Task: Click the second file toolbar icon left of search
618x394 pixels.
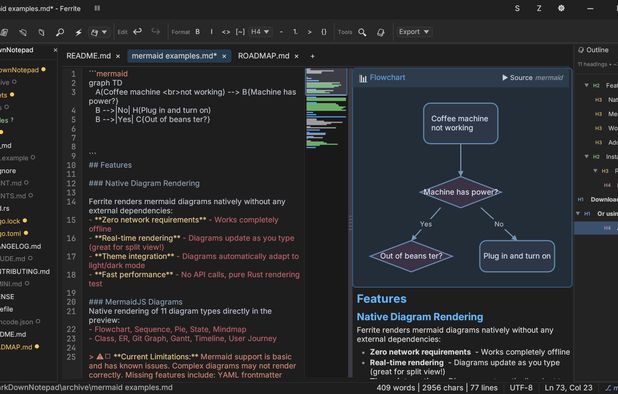Action: 23,32
